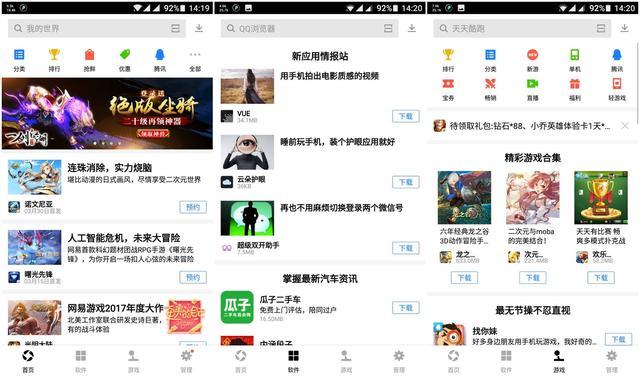Image resolution: width=640 pixels, height=378 pixels.
Task: Tap the 全部 three-dots icon
Action: [x=195, y=55]
